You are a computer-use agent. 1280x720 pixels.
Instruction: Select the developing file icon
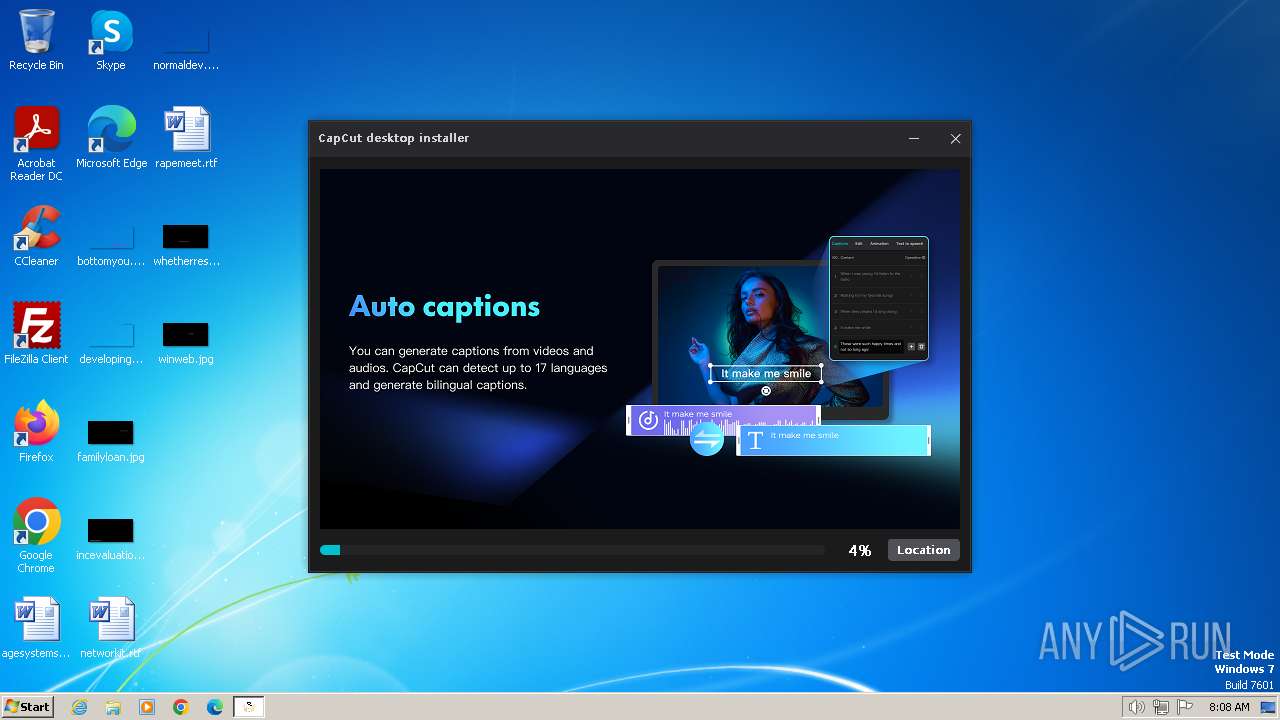[111, 340]
